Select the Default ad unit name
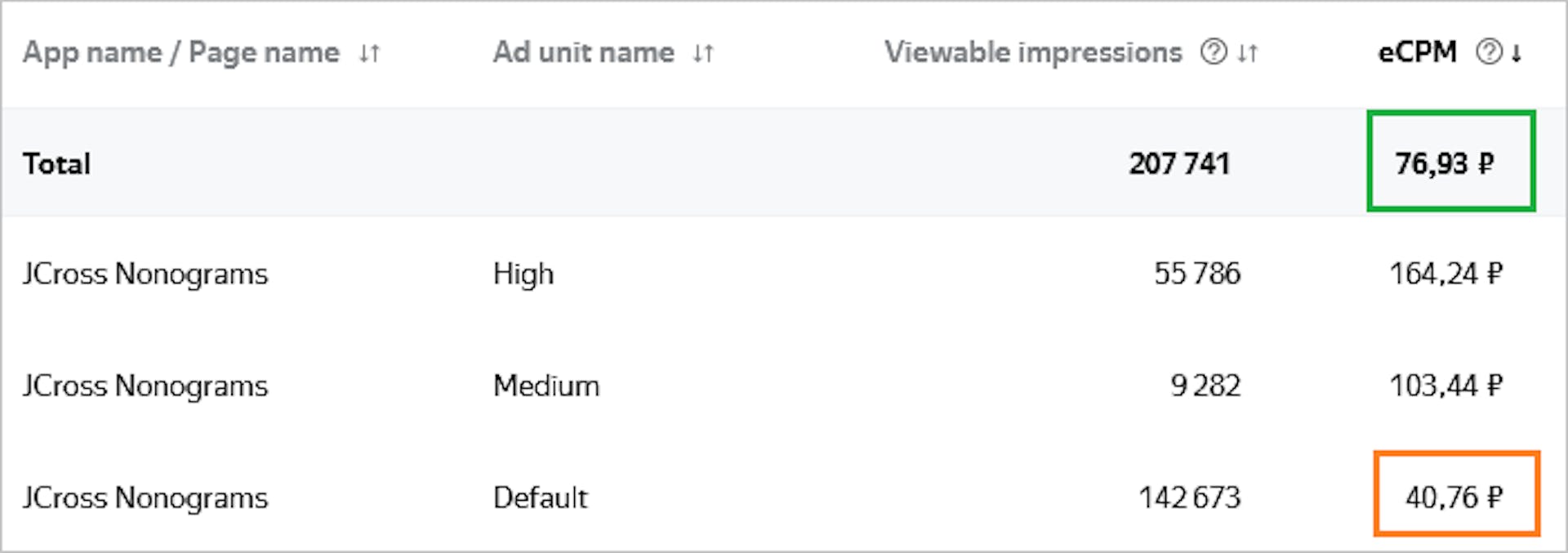The height and width of the screenshot is (553, 1568). [x=541, y=497]
